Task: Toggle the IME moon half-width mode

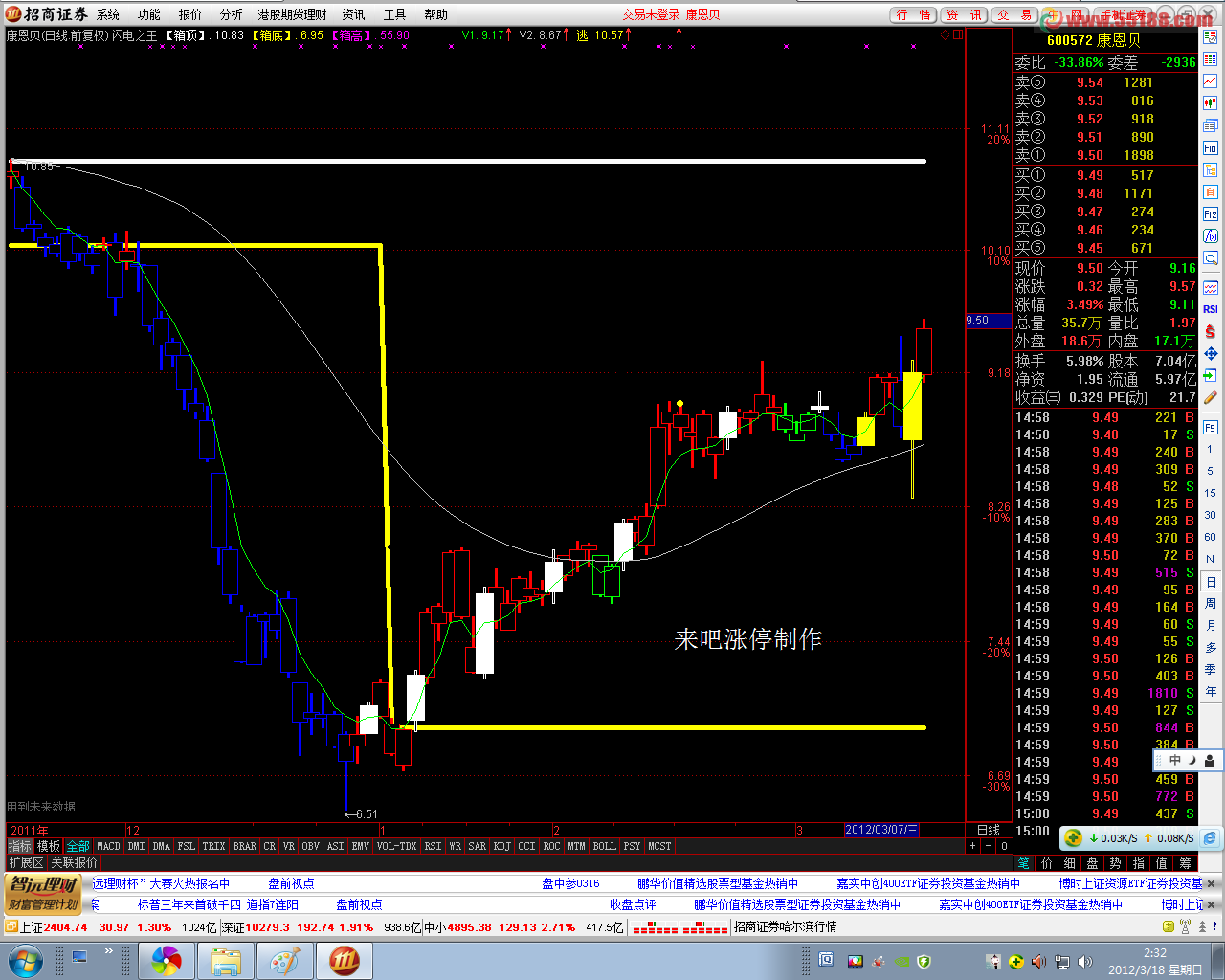Action: [x=1192, y=761]
